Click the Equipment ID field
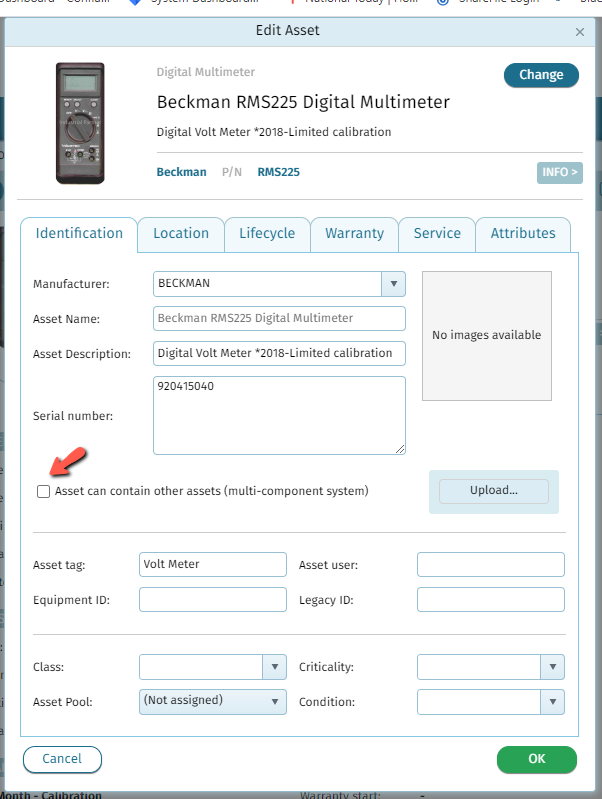The height and width of the screenshot is (799, 602). 213,600
